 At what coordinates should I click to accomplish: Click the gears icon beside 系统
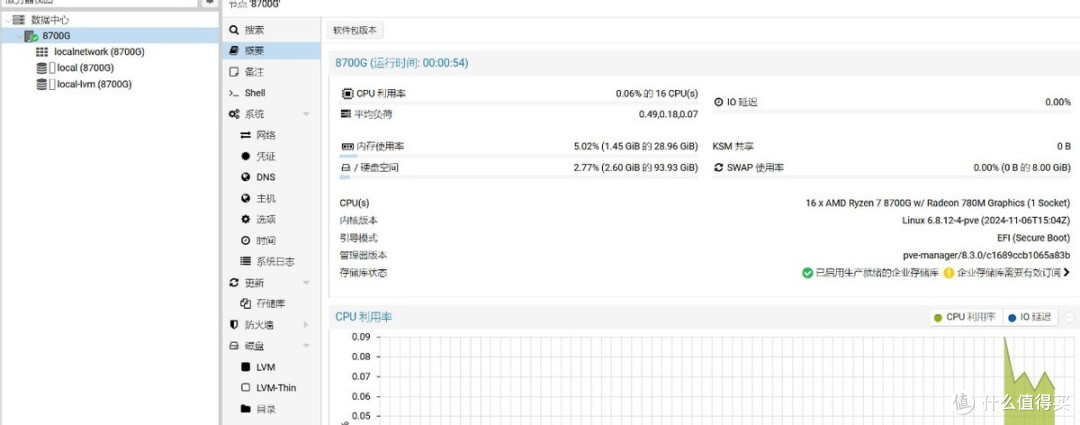point(234,114)
